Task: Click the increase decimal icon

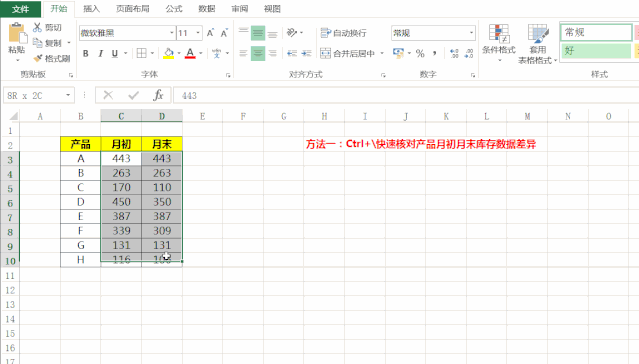Action: [x=454, y=53]
